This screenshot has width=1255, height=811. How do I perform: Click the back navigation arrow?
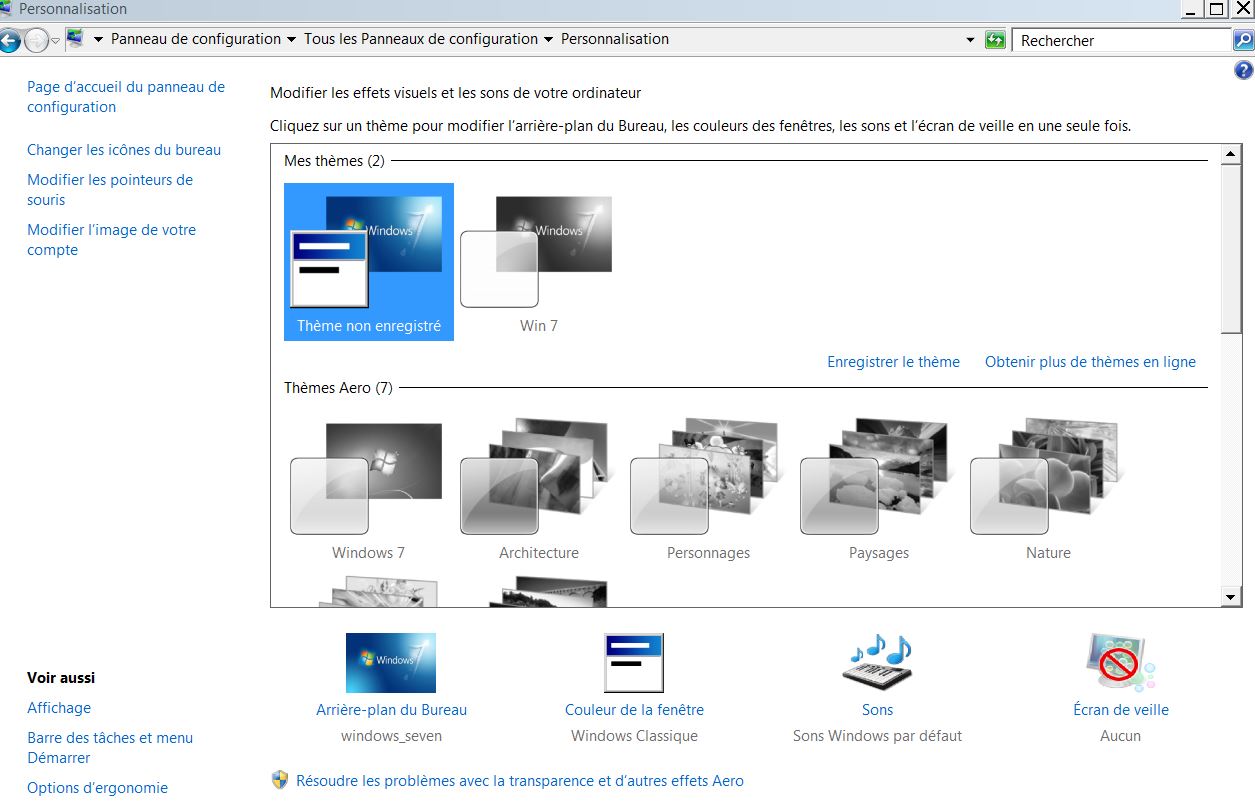[10, 40]
